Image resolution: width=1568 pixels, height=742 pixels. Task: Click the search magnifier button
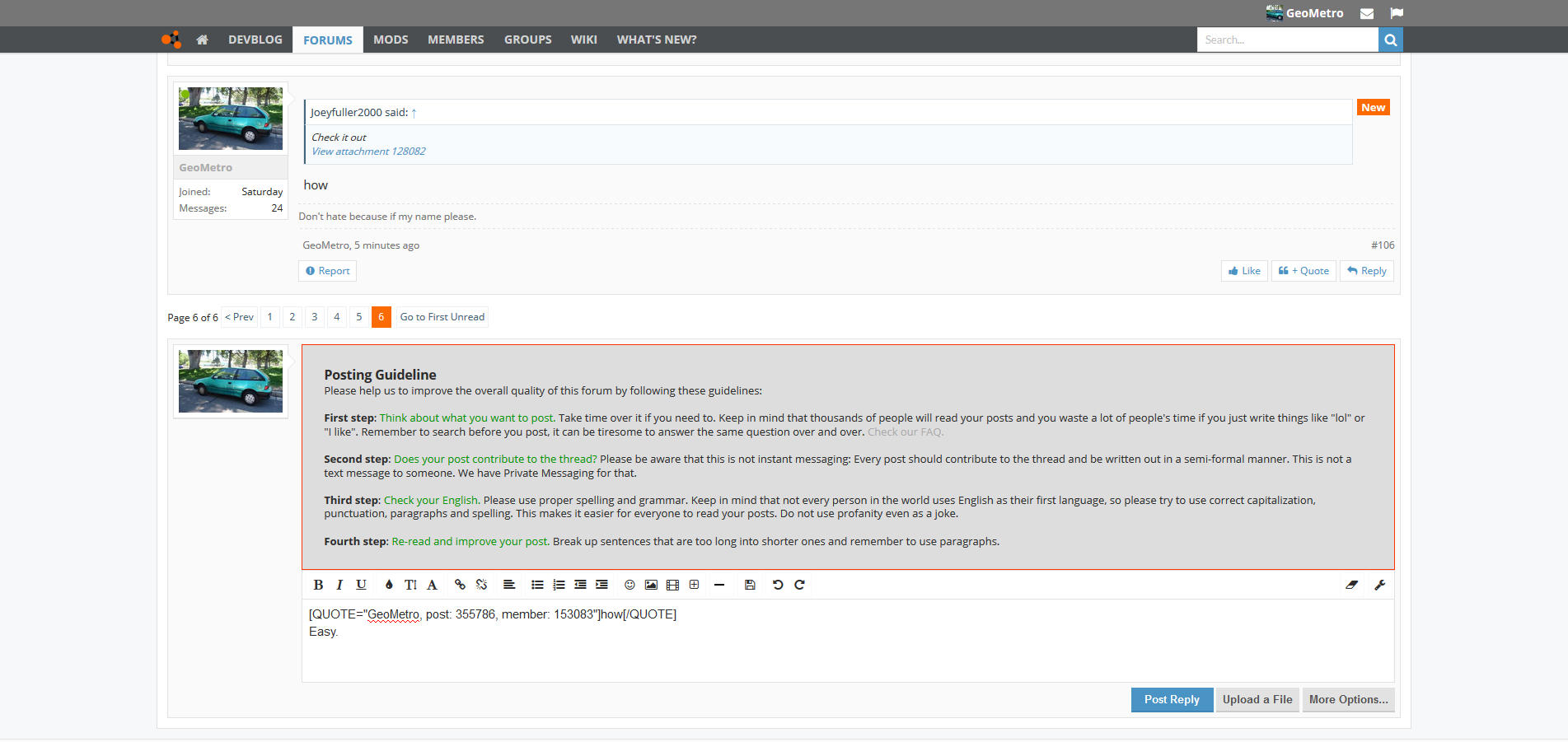1391,40
